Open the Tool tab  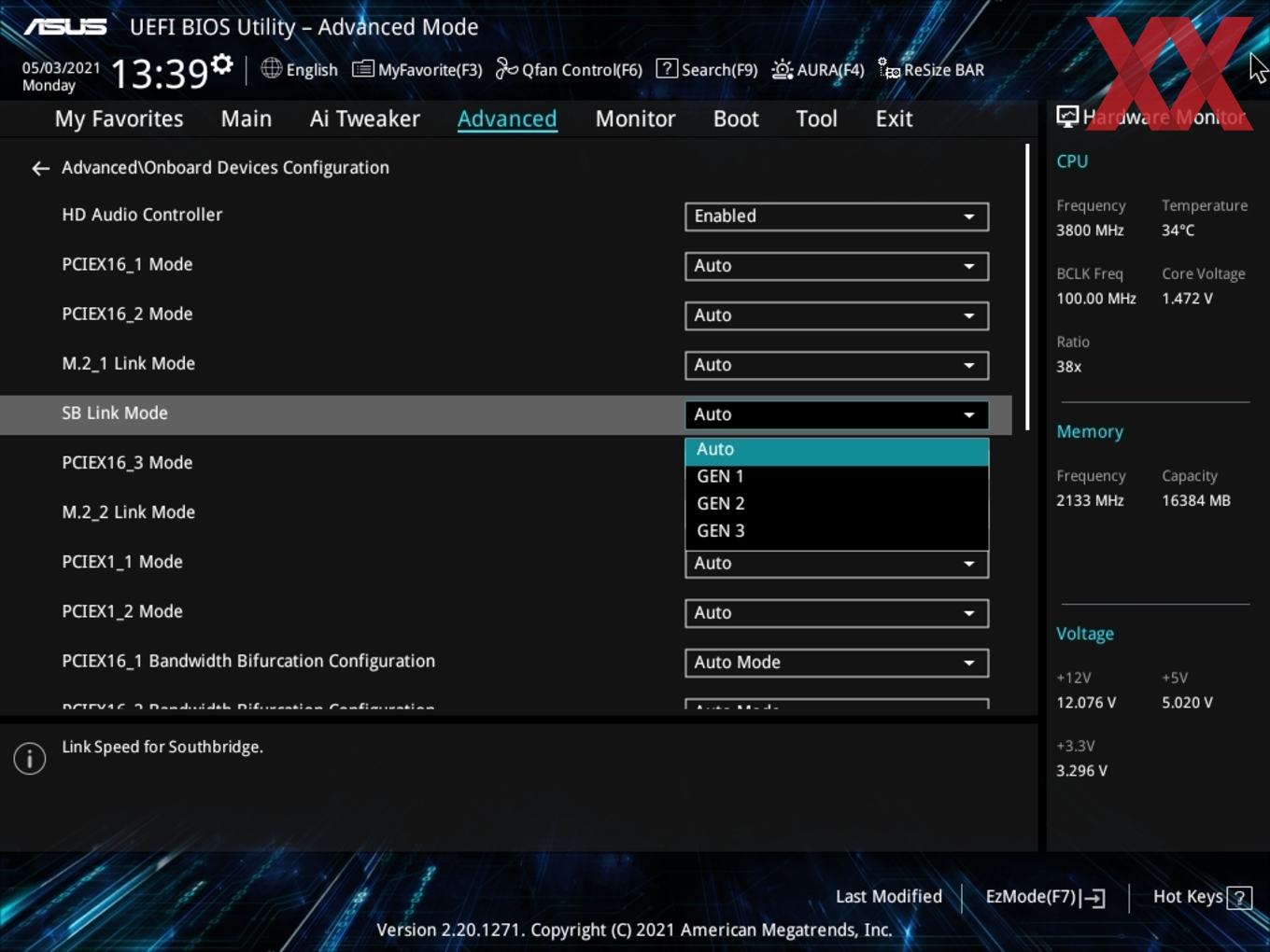[x=816, y=119]
